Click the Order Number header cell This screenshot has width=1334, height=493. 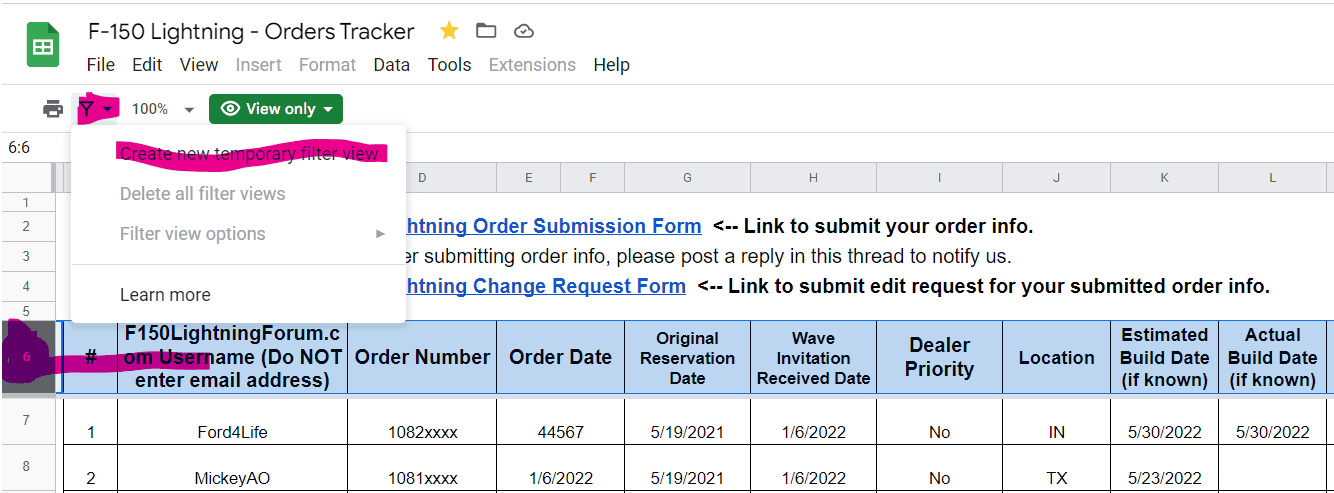tap(422, 357)
